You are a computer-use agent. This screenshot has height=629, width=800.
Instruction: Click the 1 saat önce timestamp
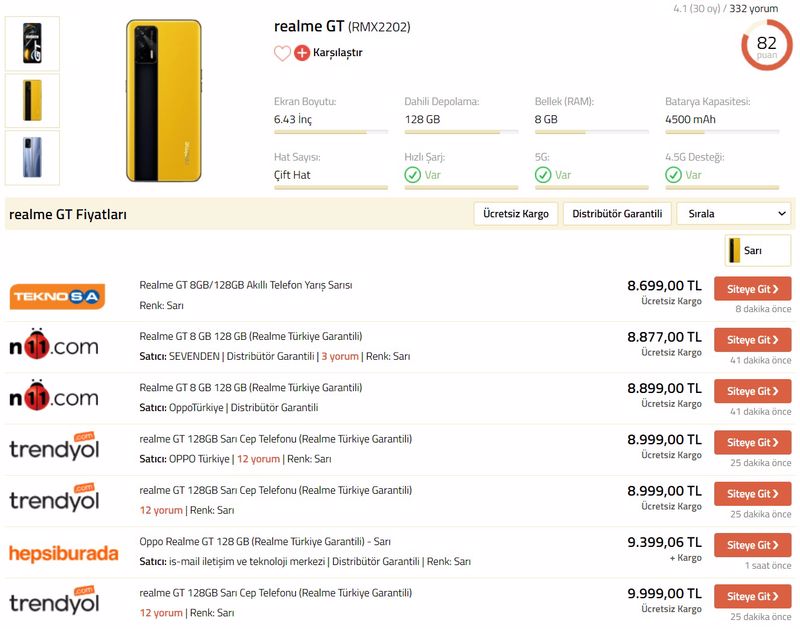click(x=768, y=565)
